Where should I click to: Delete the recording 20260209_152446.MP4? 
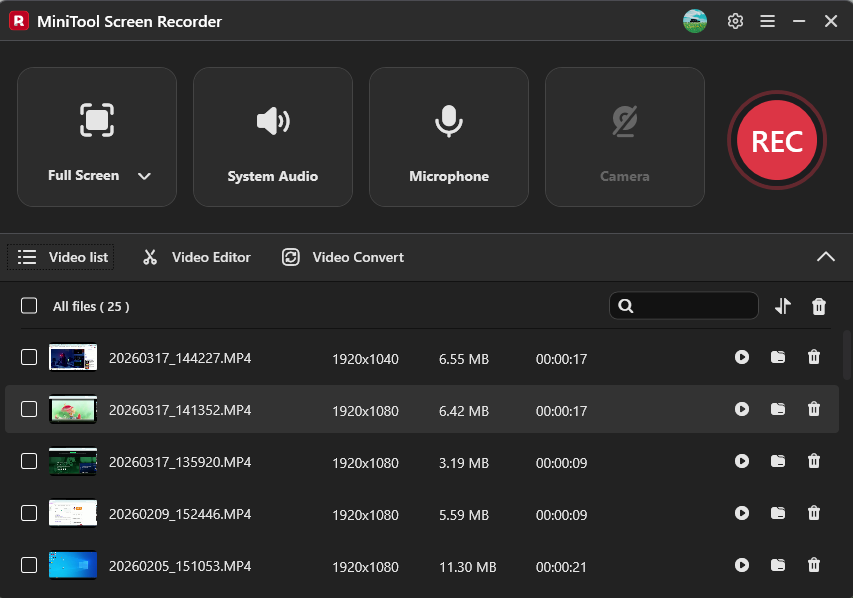pos(814,513)
